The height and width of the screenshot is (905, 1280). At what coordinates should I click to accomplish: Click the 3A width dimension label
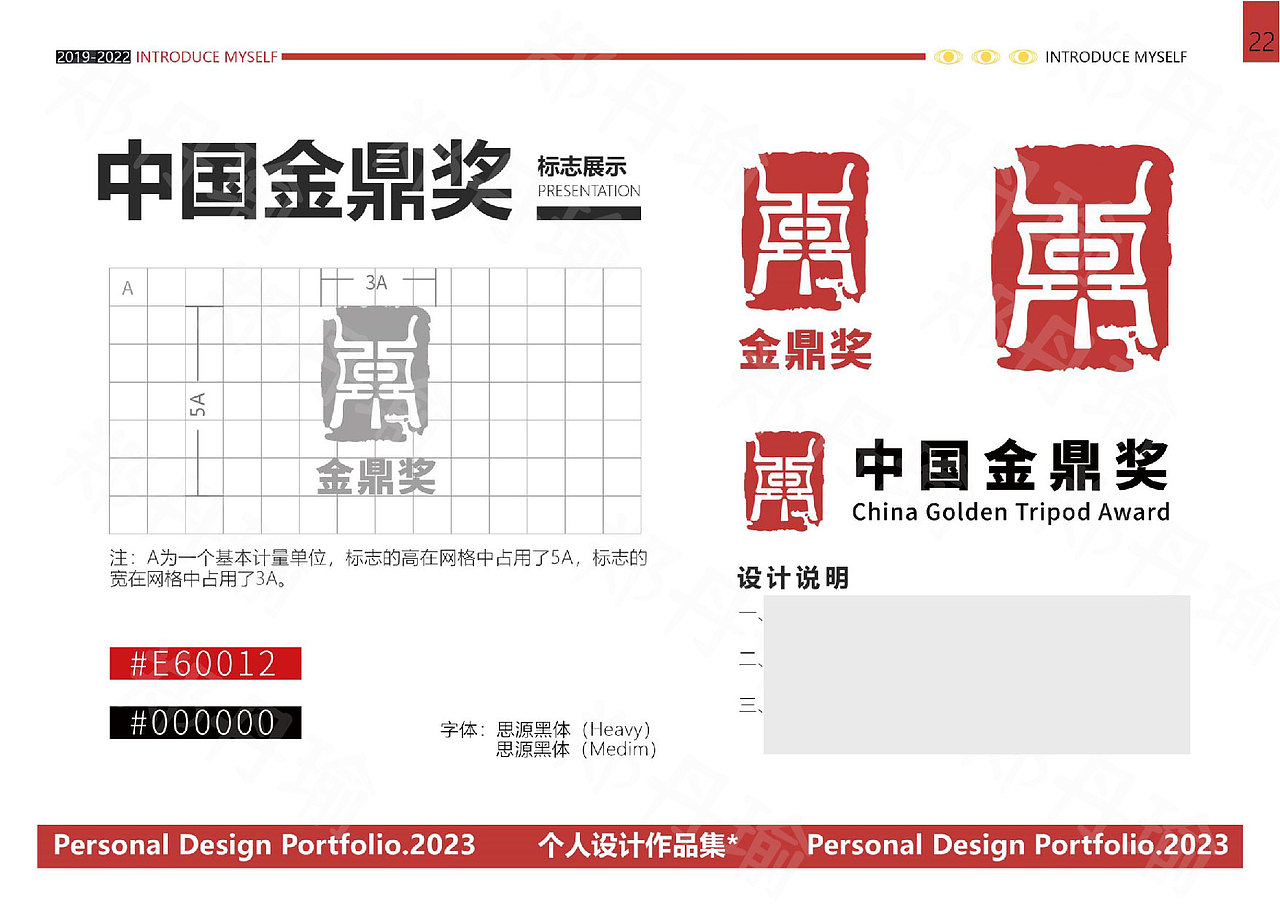(377, 283)
